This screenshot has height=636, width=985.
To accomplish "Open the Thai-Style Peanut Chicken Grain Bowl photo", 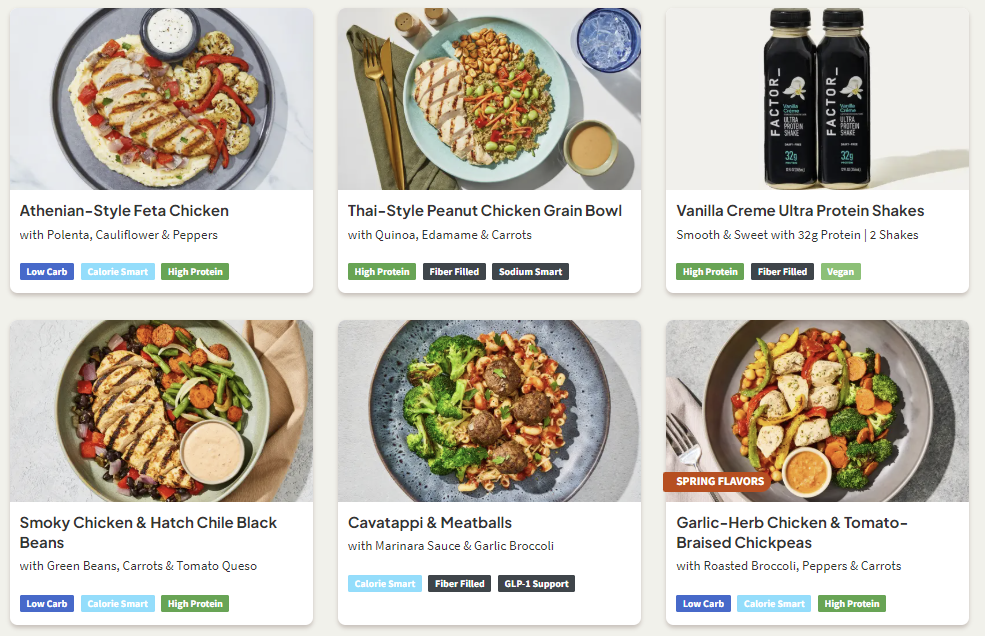I will click(x=489, y=98).
